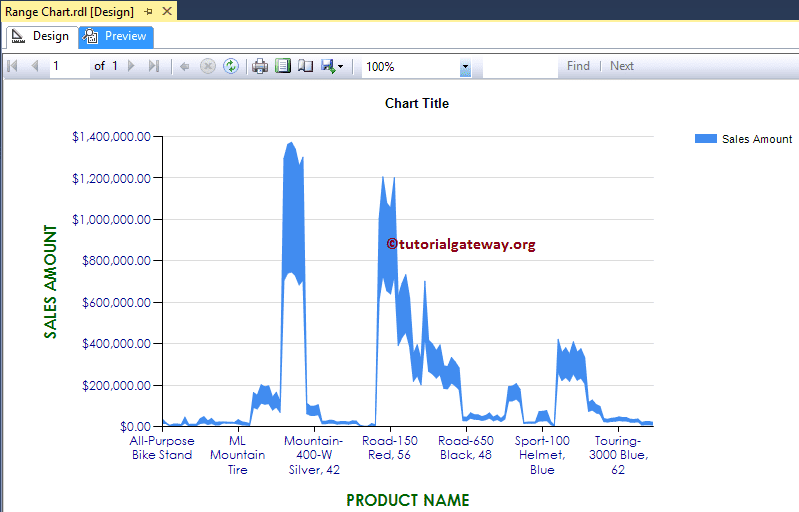Image resolution: width=799 pixels, height=512 pixels.
Task: Click the Mountain-400-W Silver, 42 label
Action: (314, 455)
